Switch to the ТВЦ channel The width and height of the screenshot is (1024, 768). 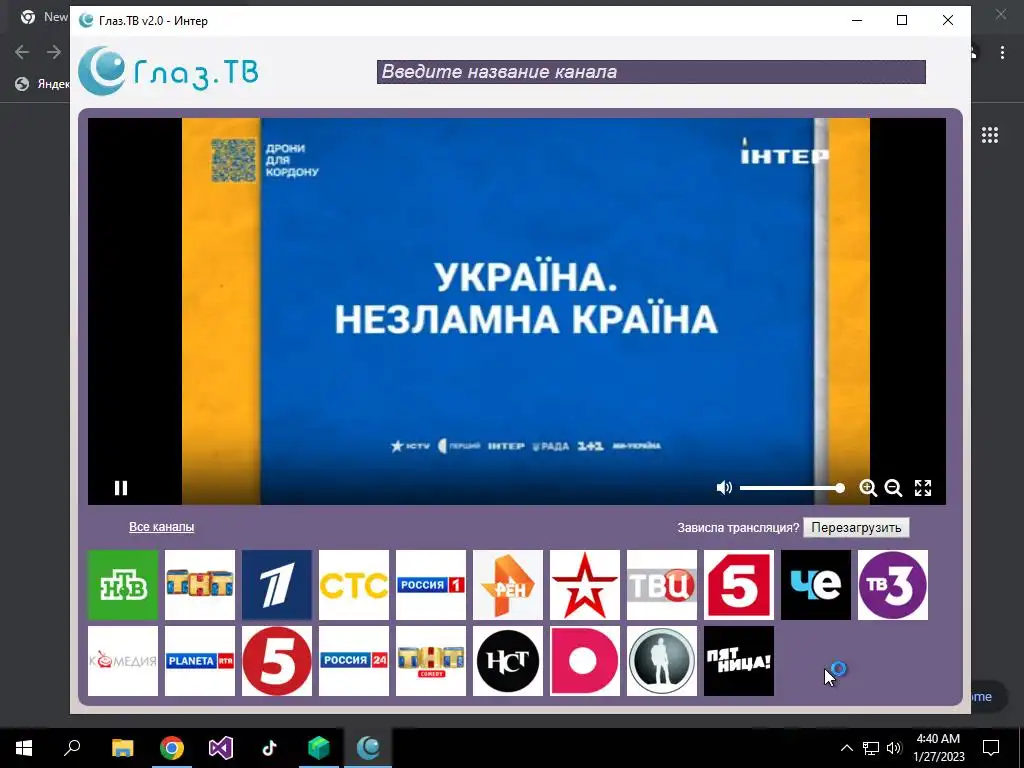[662, 584]
